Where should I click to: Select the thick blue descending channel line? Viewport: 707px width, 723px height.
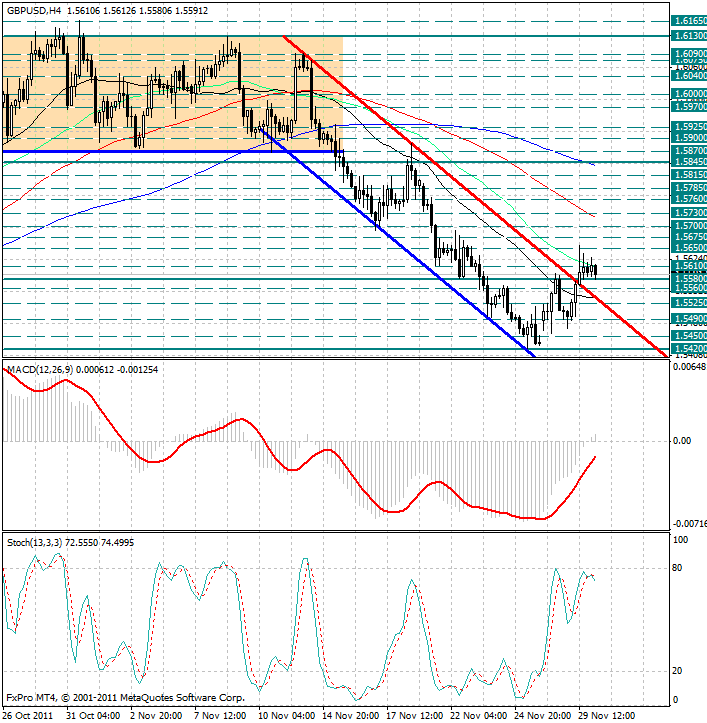398,243
